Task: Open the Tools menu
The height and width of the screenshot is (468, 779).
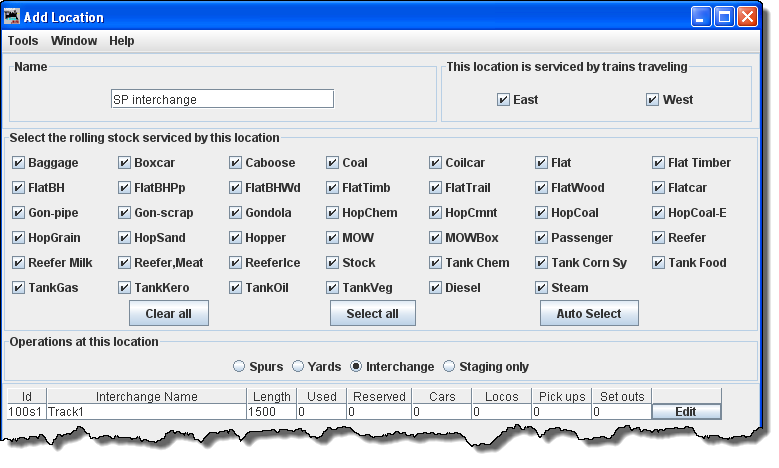Action: tap(23, 41)
